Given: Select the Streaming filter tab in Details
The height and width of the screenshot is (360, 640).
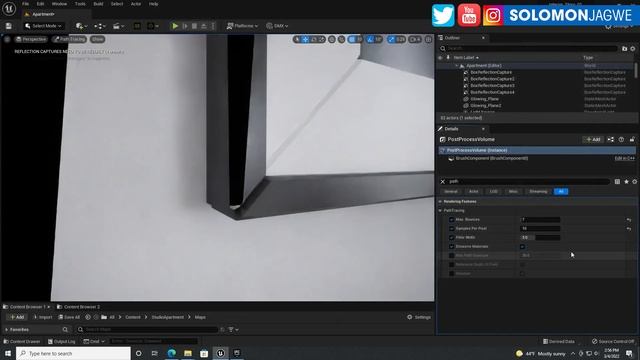Looking at the screenshot, I should pyautogui.click(x=538, y=191).
